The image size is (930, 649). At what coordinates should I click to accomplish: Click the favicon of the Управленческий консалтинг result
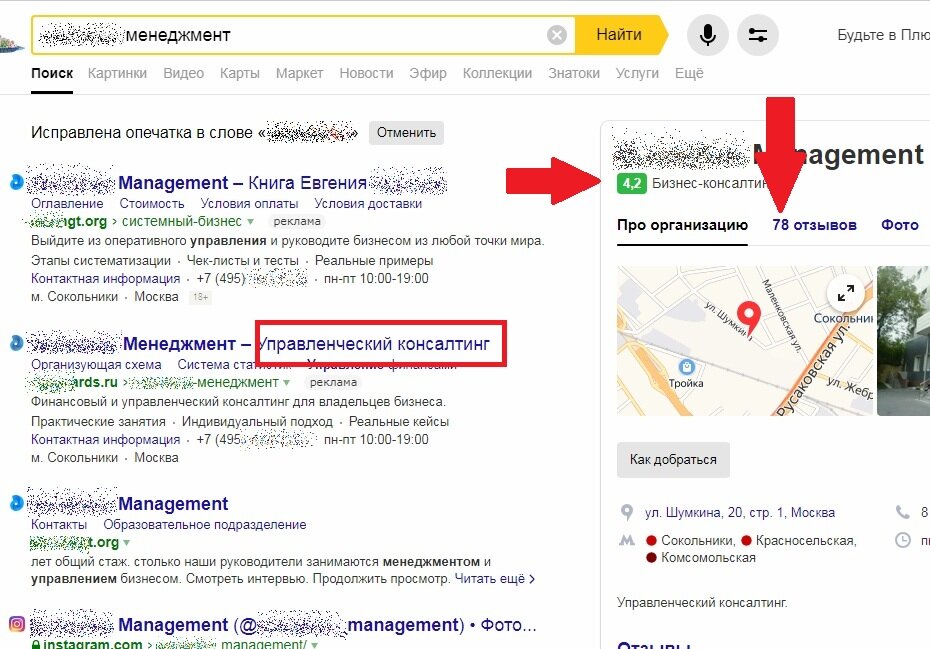coord(17,343)
